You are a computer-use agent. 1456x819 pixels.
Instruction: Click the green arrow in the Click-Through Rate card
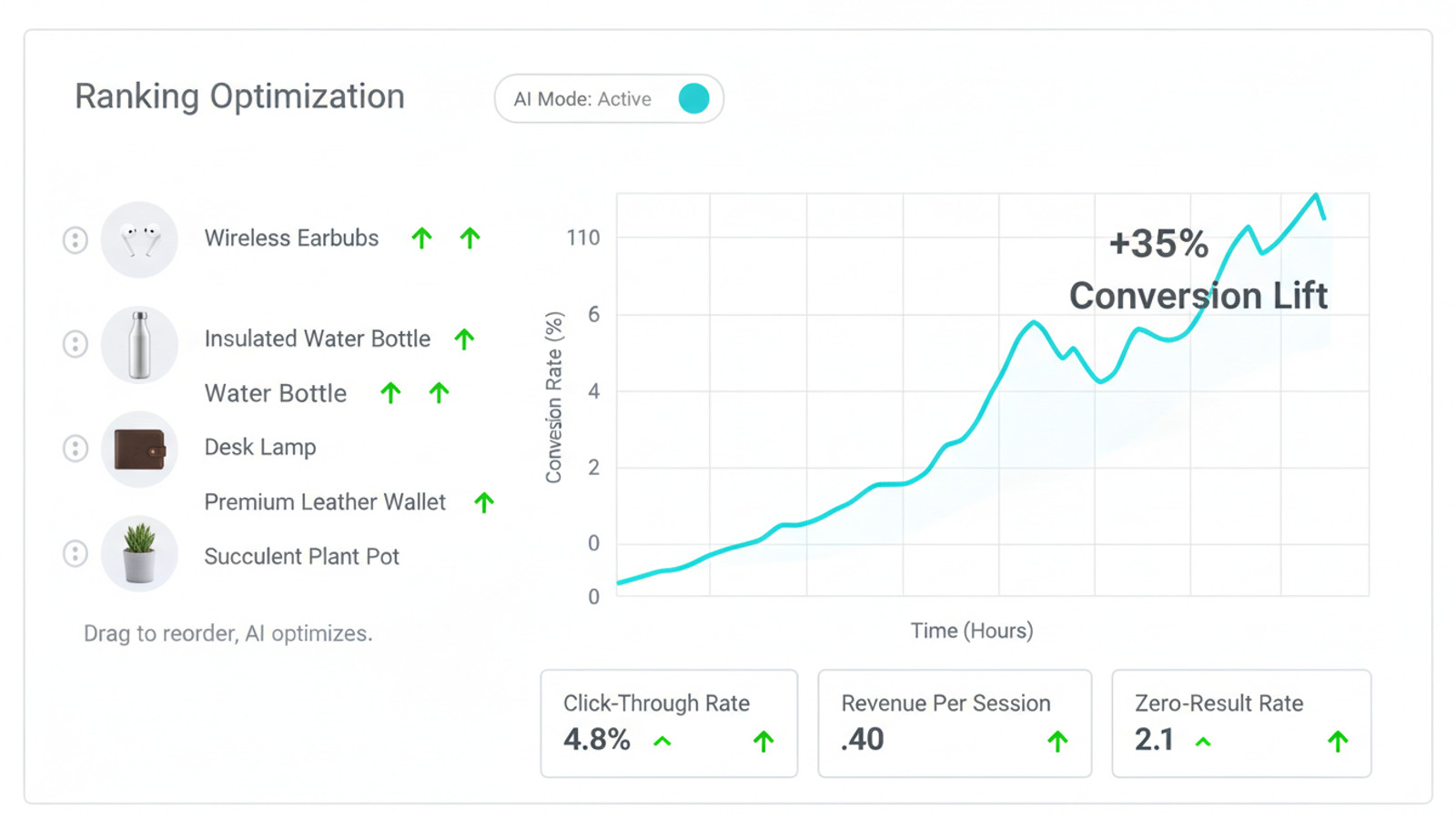point(763,742)
